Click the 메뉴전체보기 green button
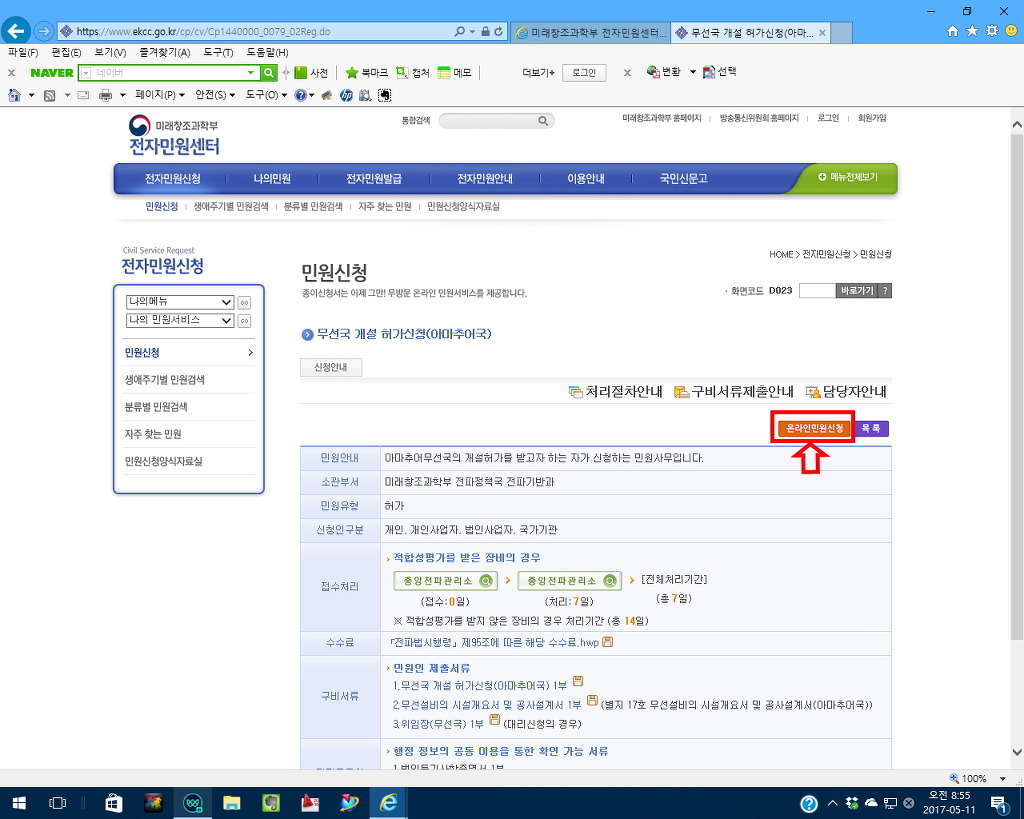 click(x=848, y=177)
